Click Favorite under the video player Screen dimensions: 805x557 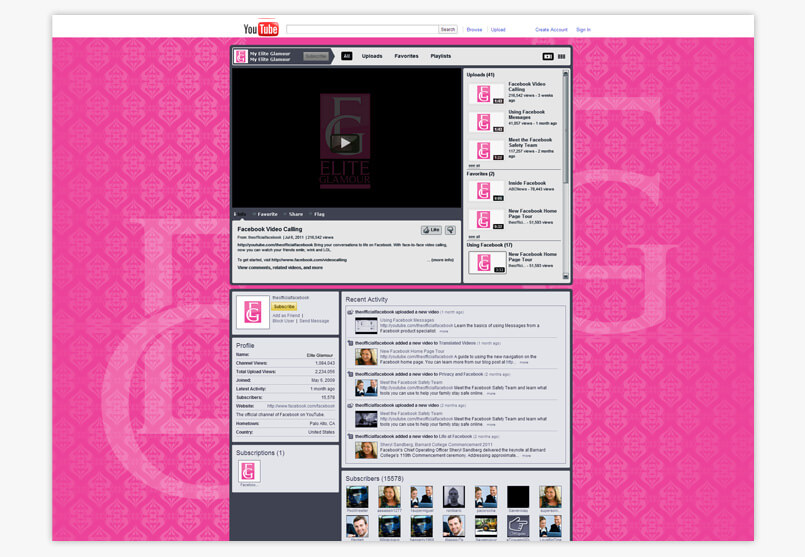coord(266,214)
